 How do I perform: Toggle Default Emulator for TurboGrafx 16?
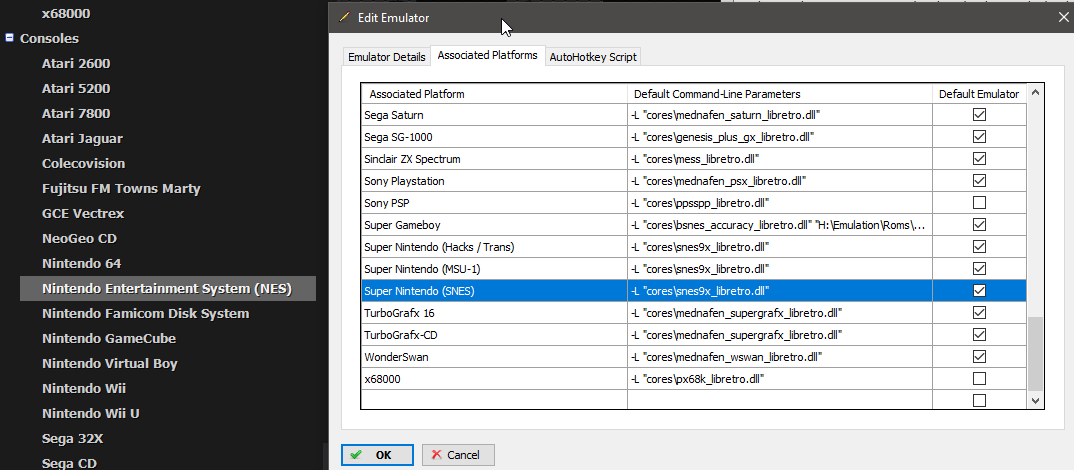[979, 312]
